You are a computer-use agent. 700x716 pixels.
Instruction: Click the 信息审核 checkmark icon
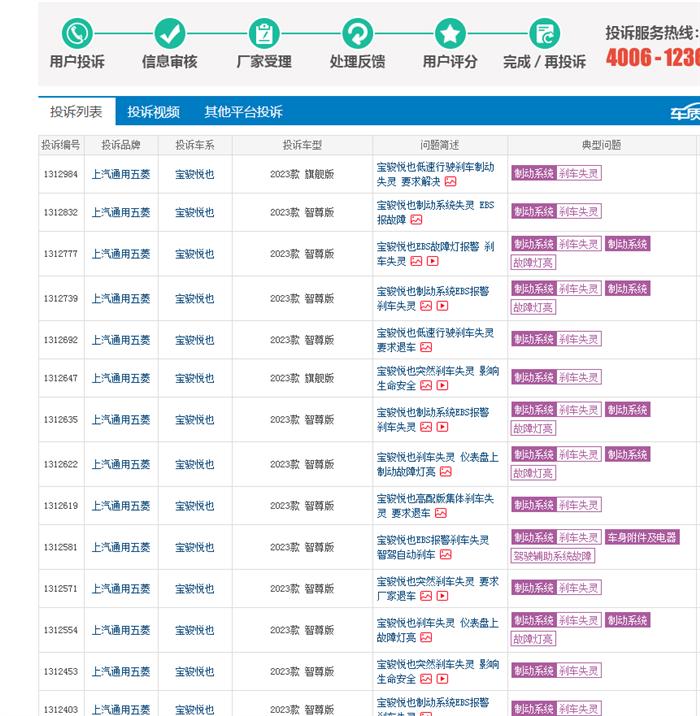point(170,33)
